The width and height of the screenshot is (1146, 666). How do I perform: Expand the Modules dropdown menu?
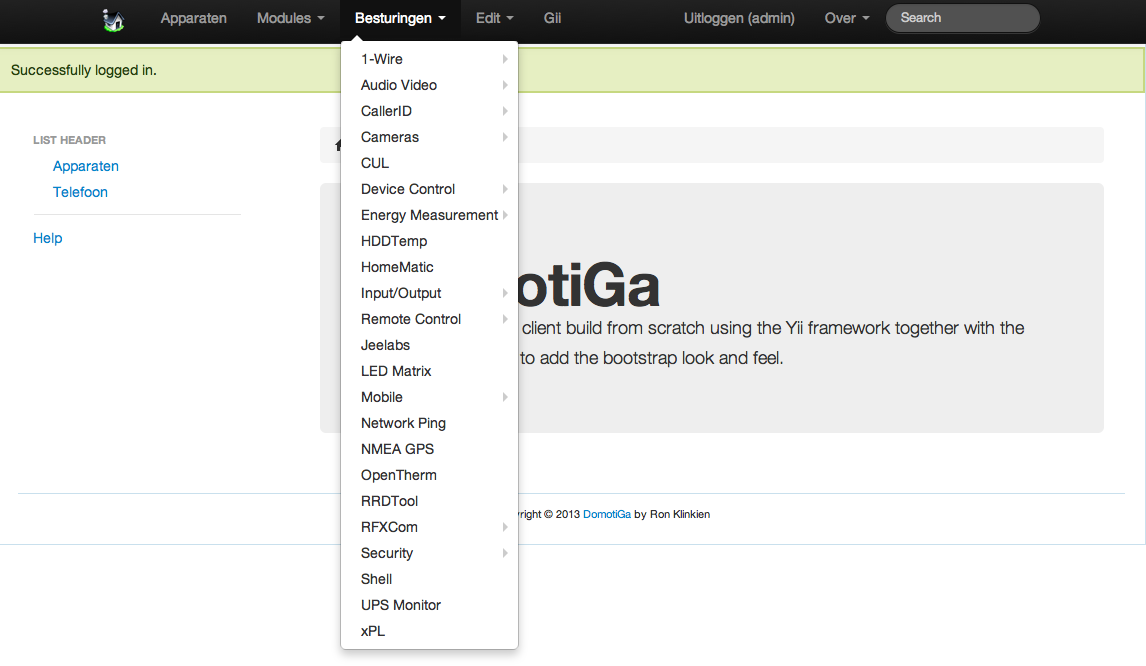pyautogui.click(x=290, y=18)
